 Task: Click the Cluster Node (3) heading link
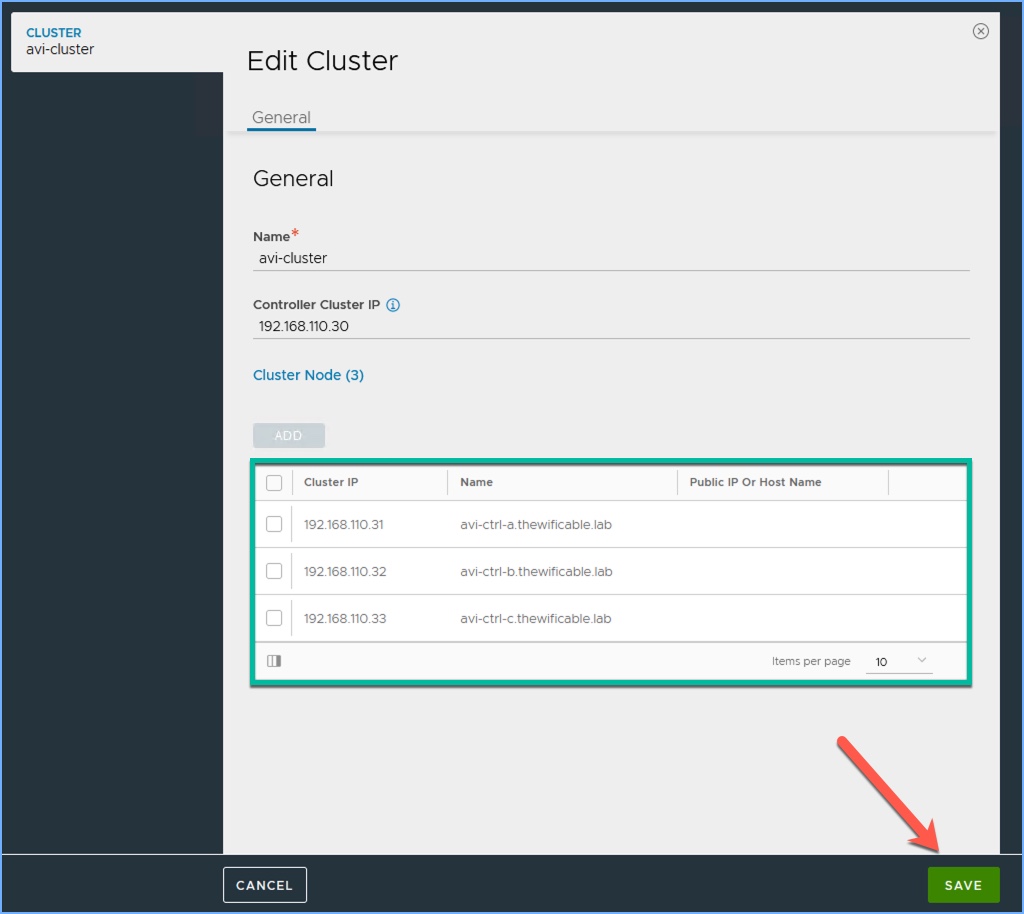pos(308,375)
